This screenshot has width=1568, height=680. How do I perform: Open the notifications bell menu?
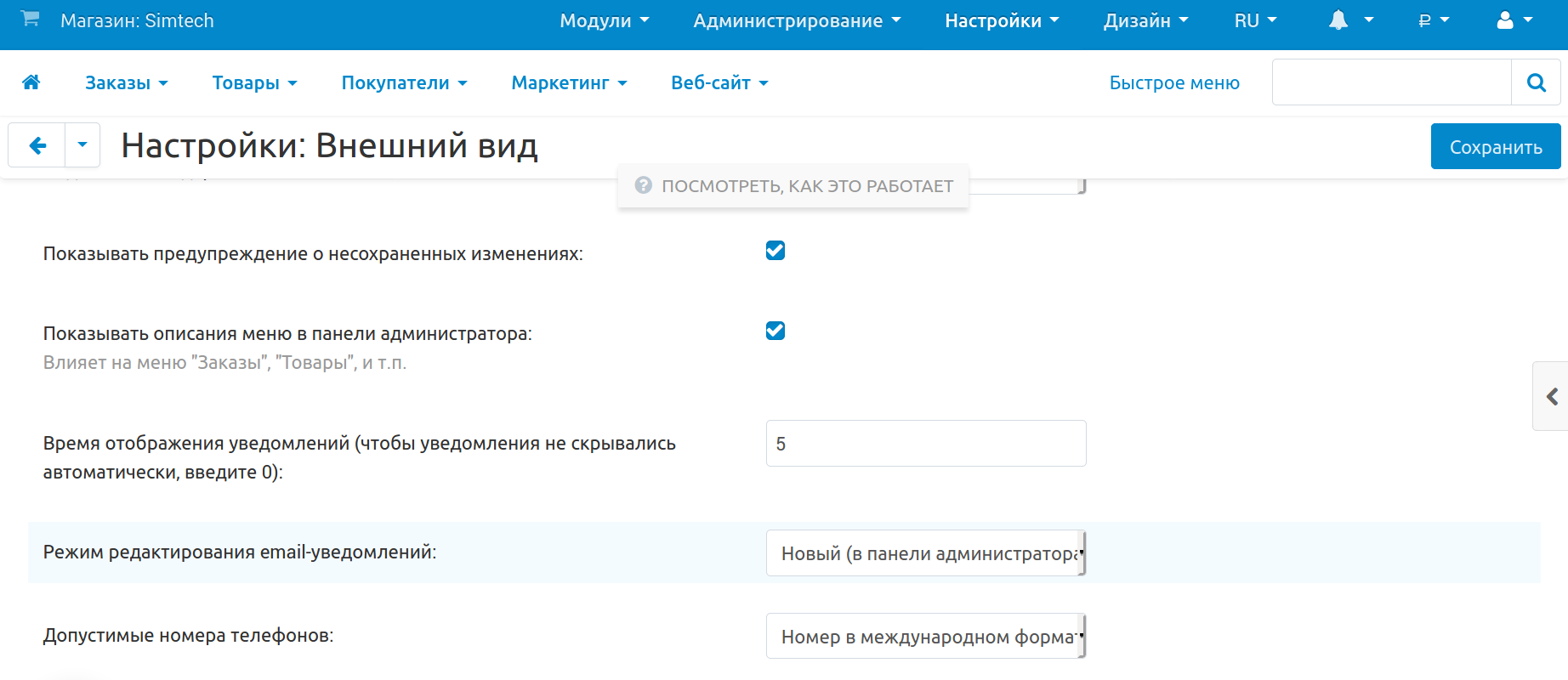(x=1349, y=20)
